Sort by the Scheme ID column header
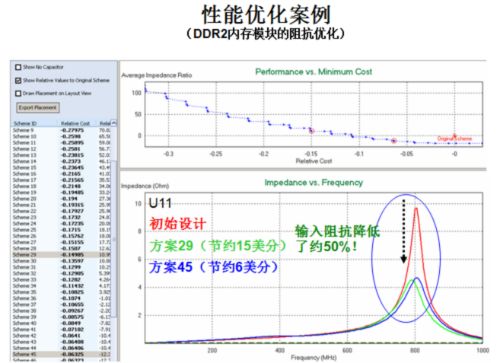 [x=25, y=123]
